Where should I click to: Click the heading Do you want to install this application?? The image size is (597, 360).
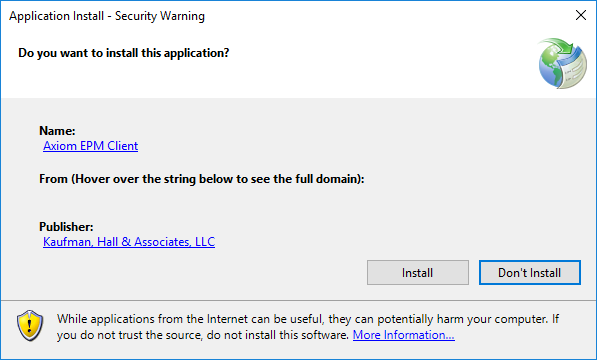coord(124,53)
